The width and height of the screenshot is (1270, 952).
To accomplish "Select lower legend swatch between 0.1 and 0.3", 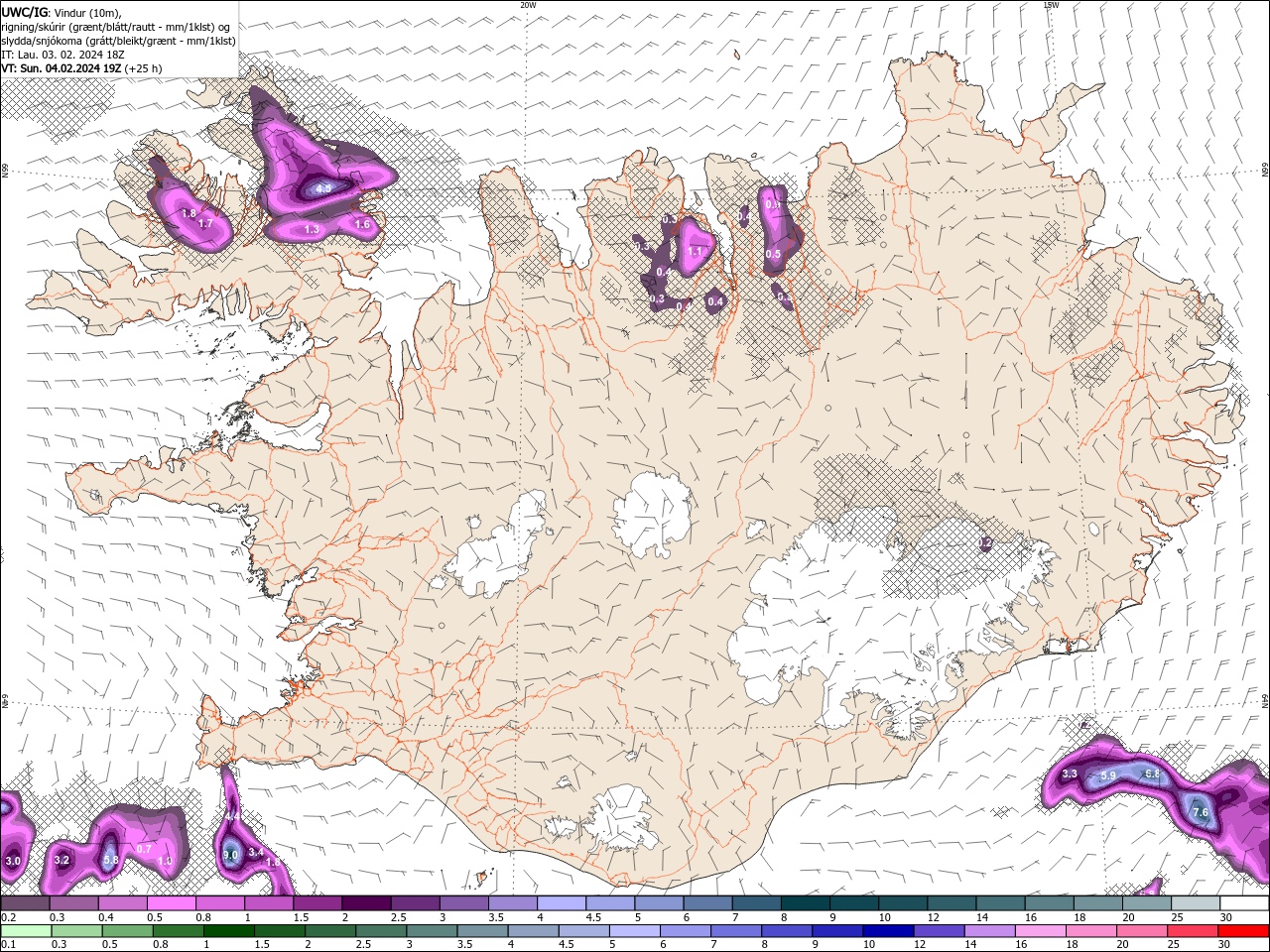I will click(x=25, y=931).
